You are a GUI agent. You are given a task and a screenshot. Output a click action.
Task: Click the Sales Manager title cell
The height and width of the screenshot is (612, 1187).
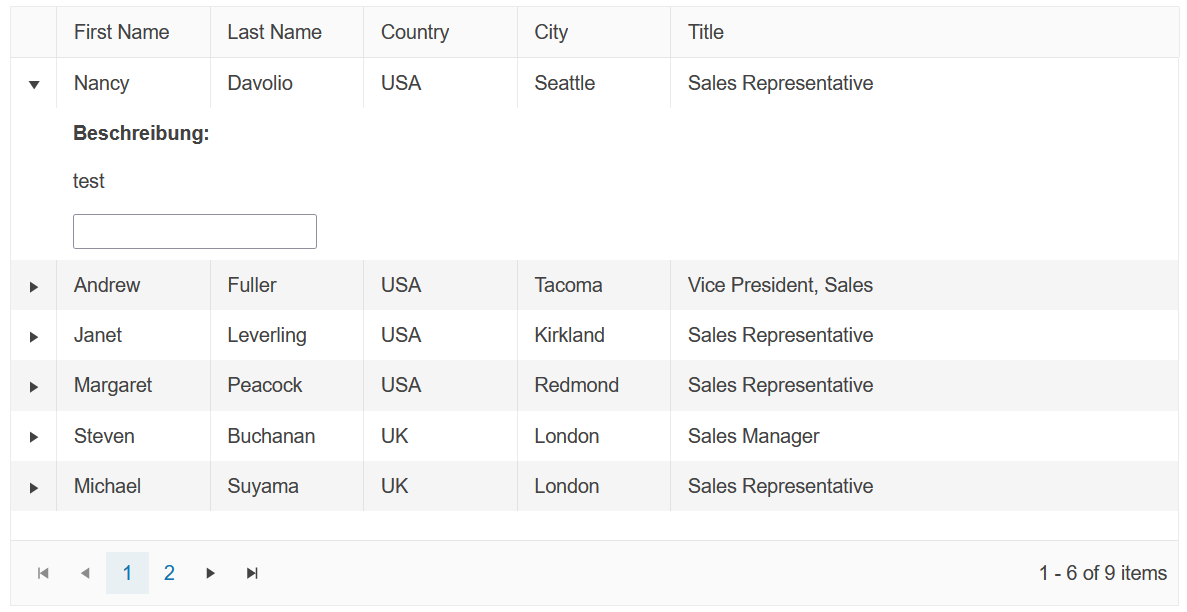point(753,436)
